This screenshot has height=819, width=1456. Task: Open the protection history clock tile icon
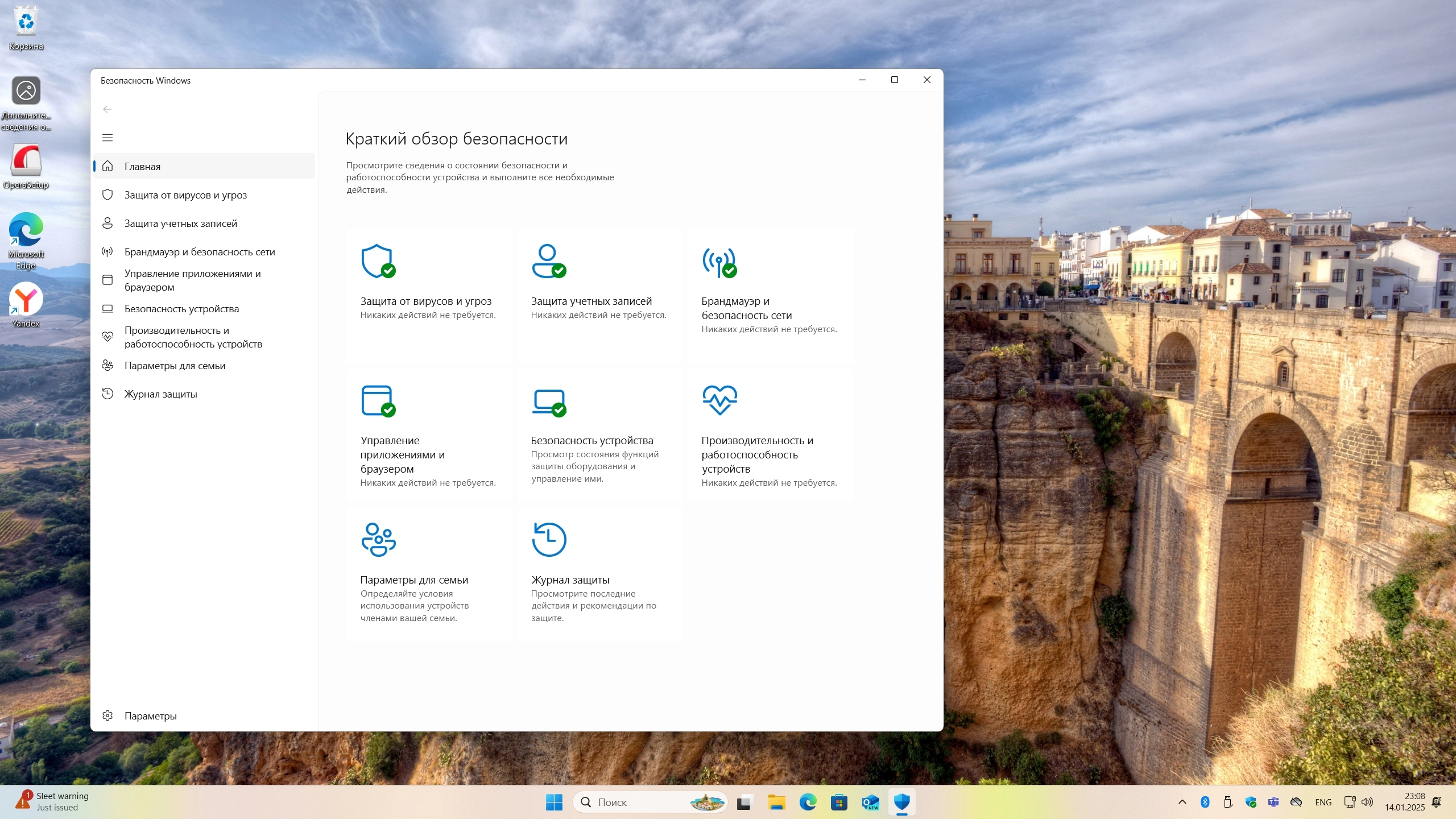(549, 539)
